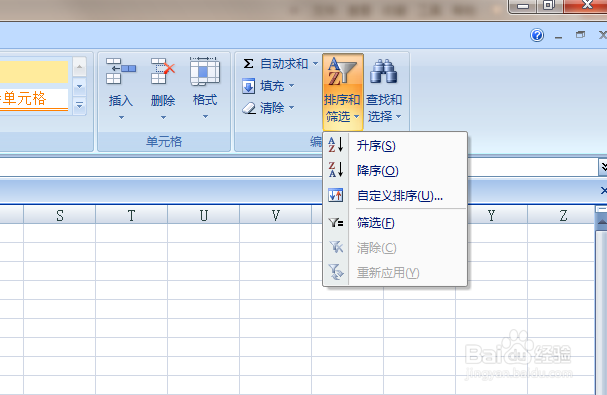
Task: Open the Clear (清除) dropdown arrow
Action: pos(291,107)
